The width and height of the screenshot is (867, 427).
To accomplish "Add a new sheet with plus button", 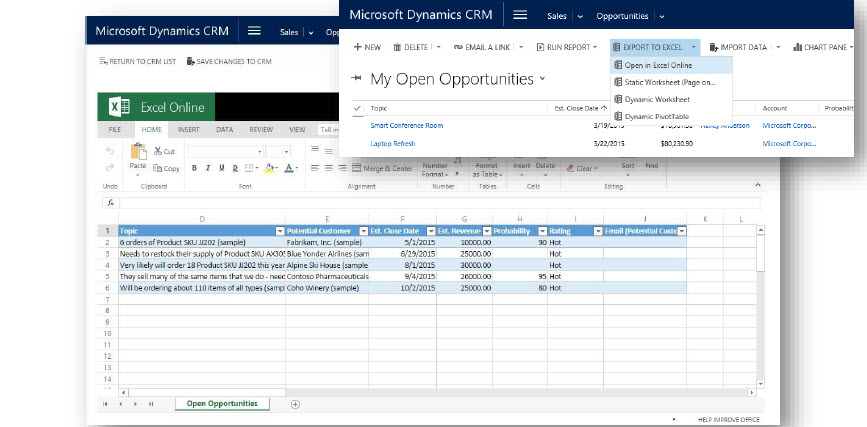I will [x=295, y=404].
